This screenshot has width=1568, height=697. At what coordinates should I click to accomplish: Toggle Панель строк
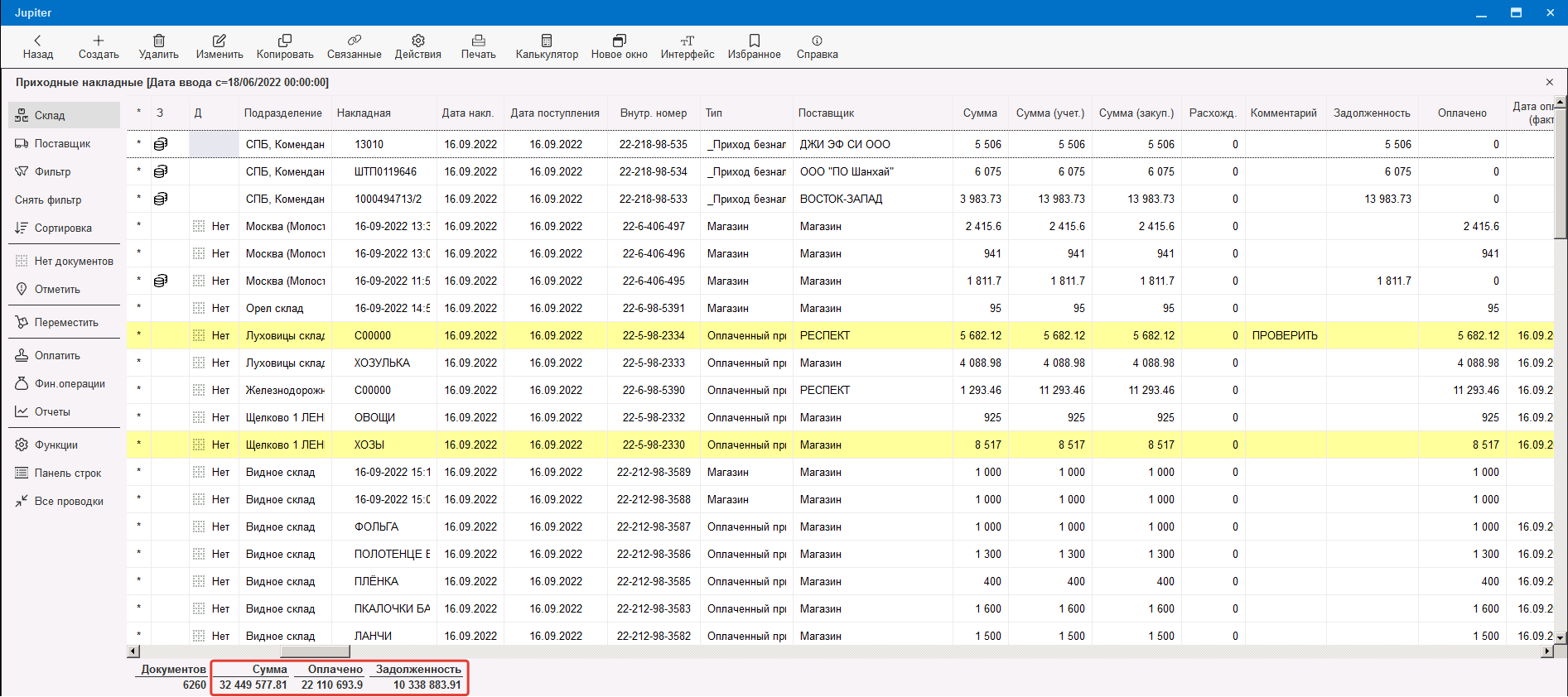click(x=64, y=473)
